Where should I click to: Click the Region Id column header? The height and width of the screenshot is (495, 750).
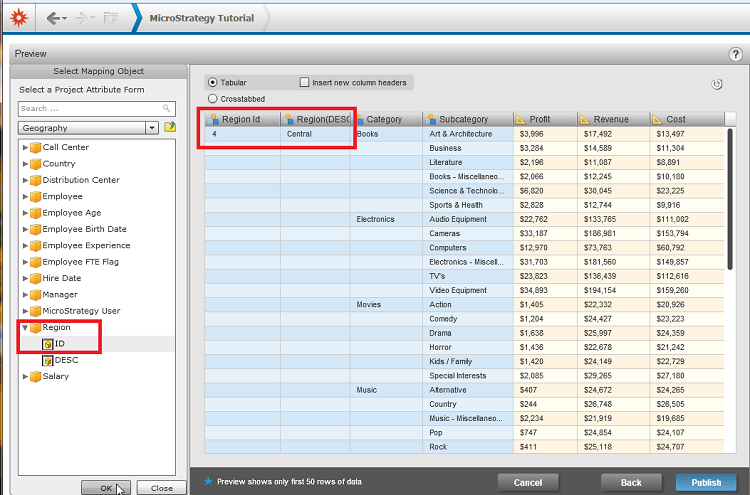243,119
